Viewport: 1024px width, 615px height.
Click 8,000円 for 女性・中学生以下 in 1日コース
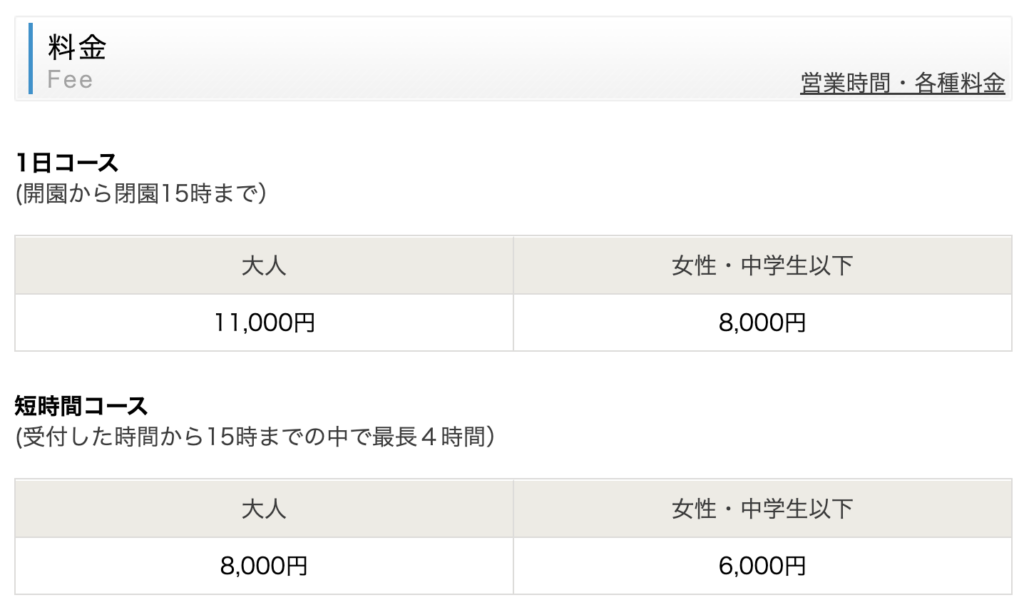coord(762,323)
